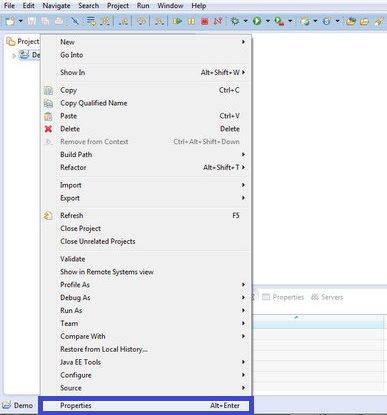This screenshot has width=387, height=415.
Task: Open the Search menu
Action: point(88,6)
